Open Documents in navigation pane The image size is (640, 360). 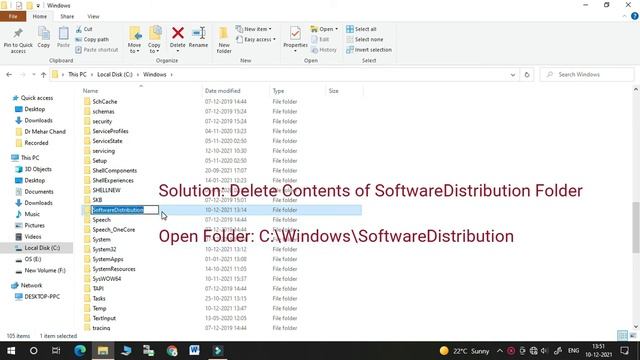[x=39, y=191]
